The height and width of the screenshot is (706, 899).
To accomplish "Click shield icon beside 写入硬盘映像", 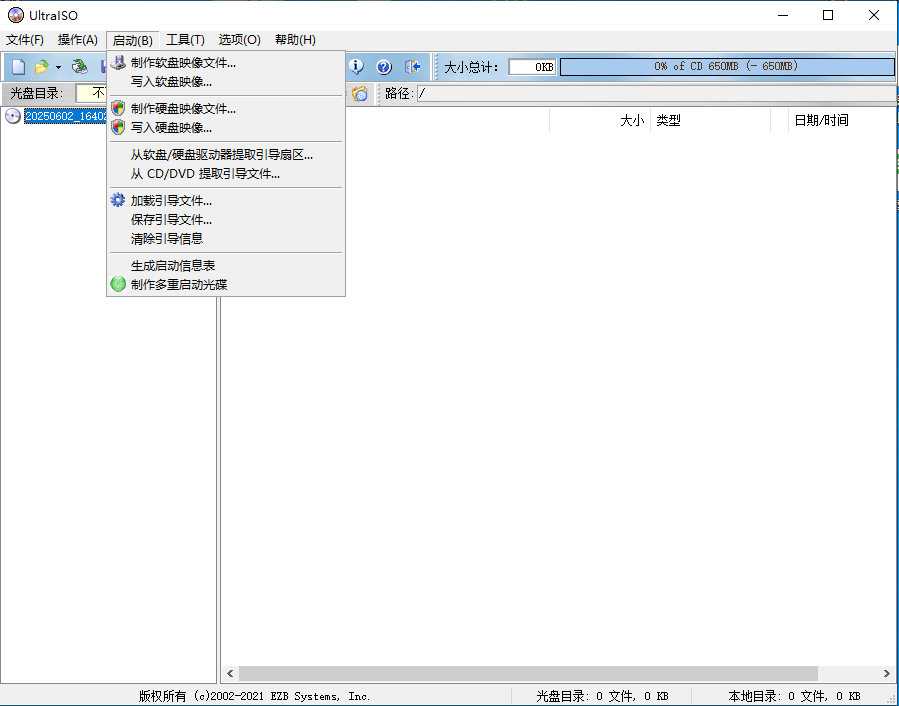I will click(118, 127).
